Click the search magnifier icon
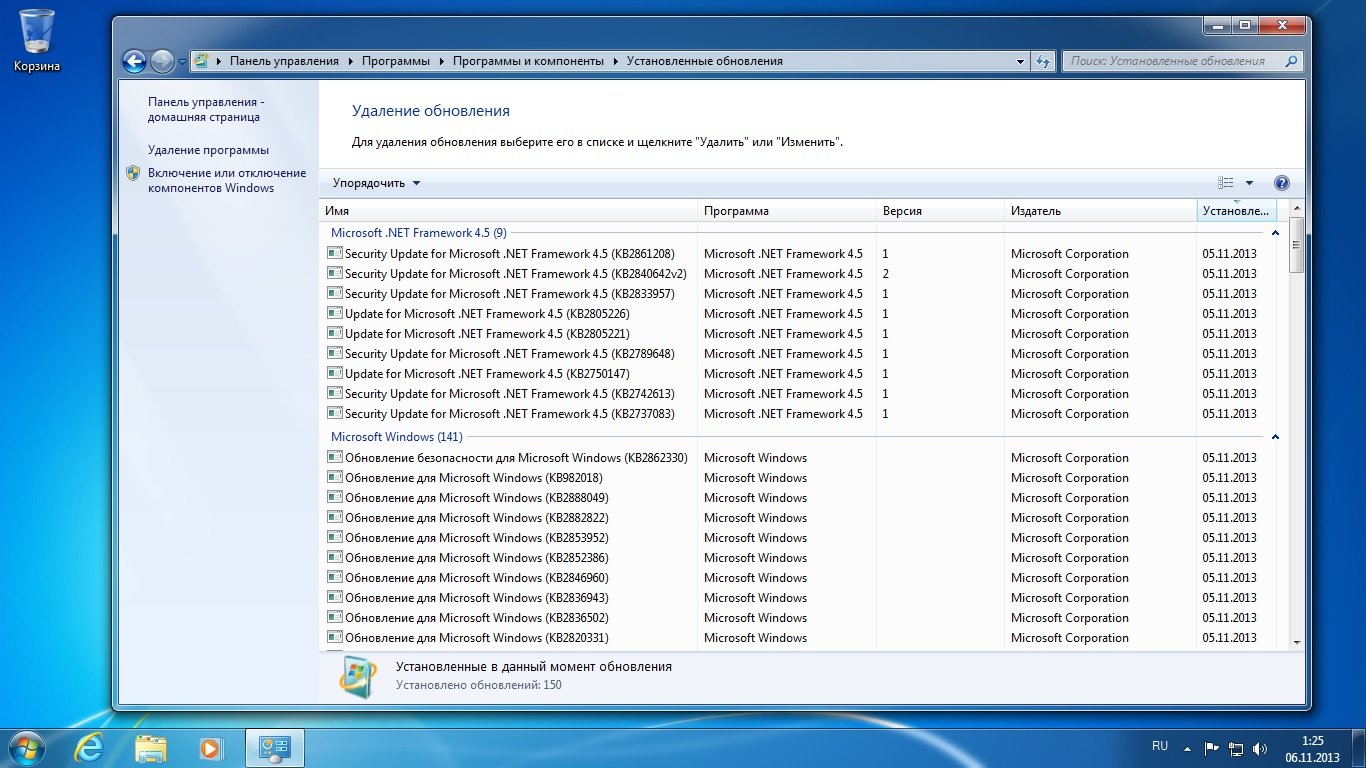This screenshot has height=768, width=1366. point(1292,61)
